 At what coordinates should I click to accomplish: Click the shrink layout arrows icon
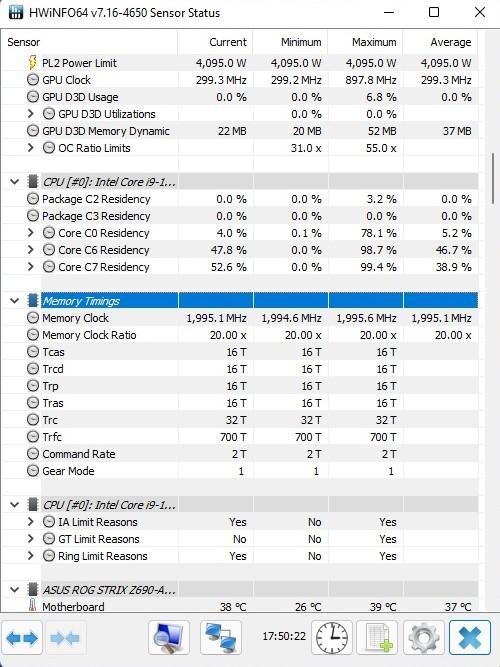pos(65,638)
